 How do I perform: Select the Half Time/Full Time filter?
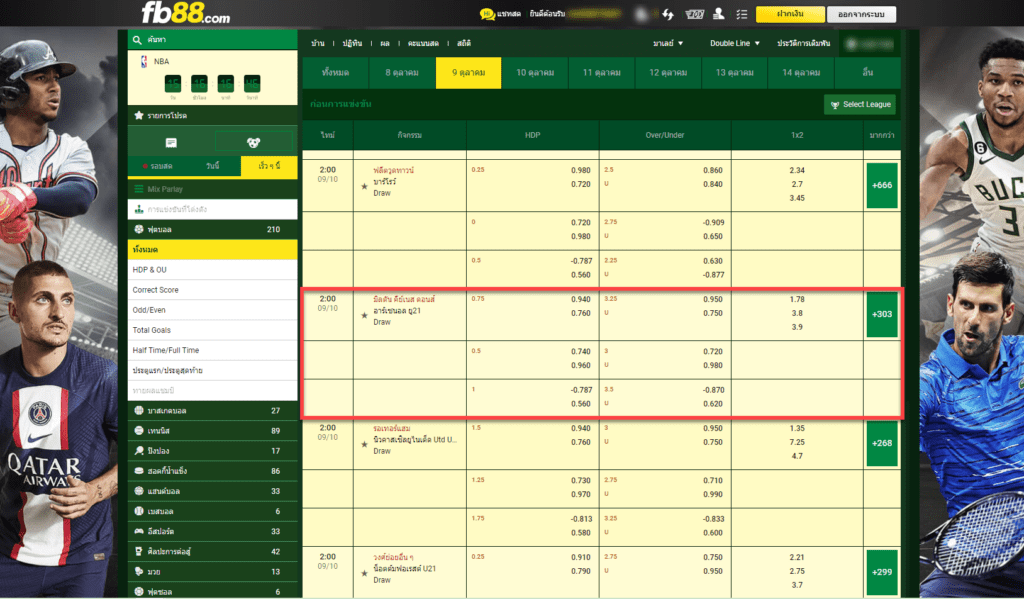(x=212, y=351)
